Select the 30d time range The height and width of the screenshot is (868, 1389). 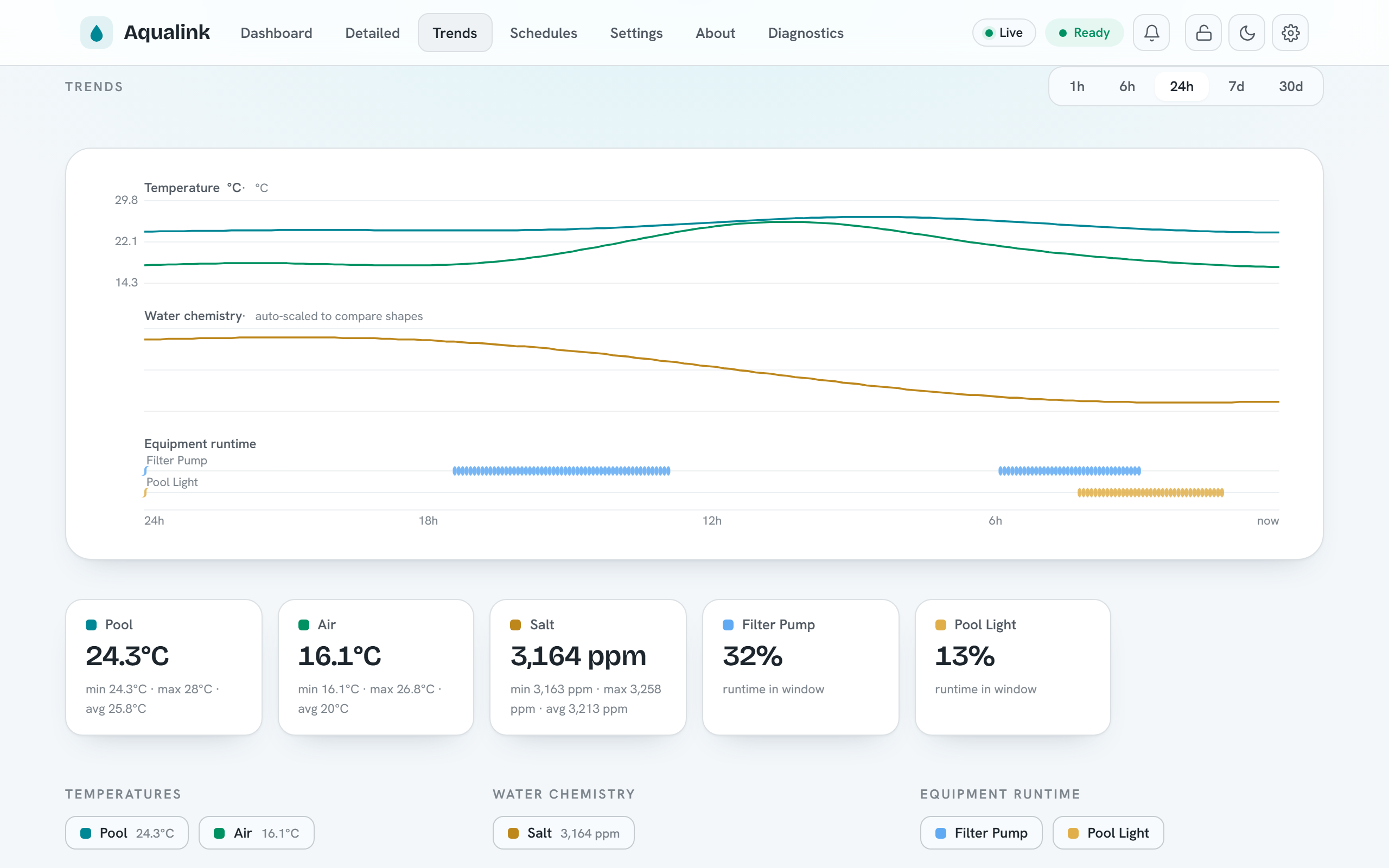1290,87
